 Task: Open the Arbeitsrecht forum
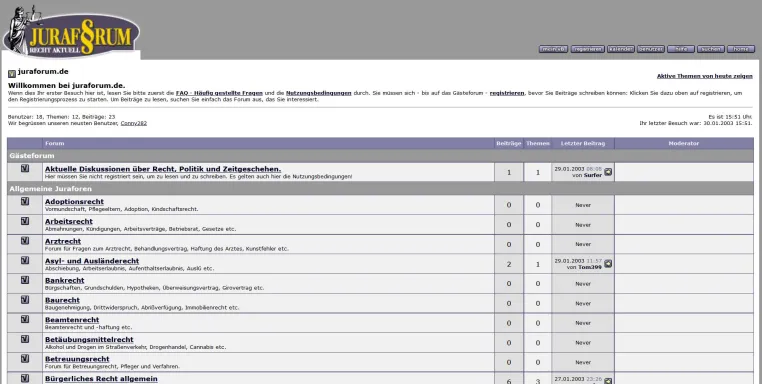coord(69,222)
